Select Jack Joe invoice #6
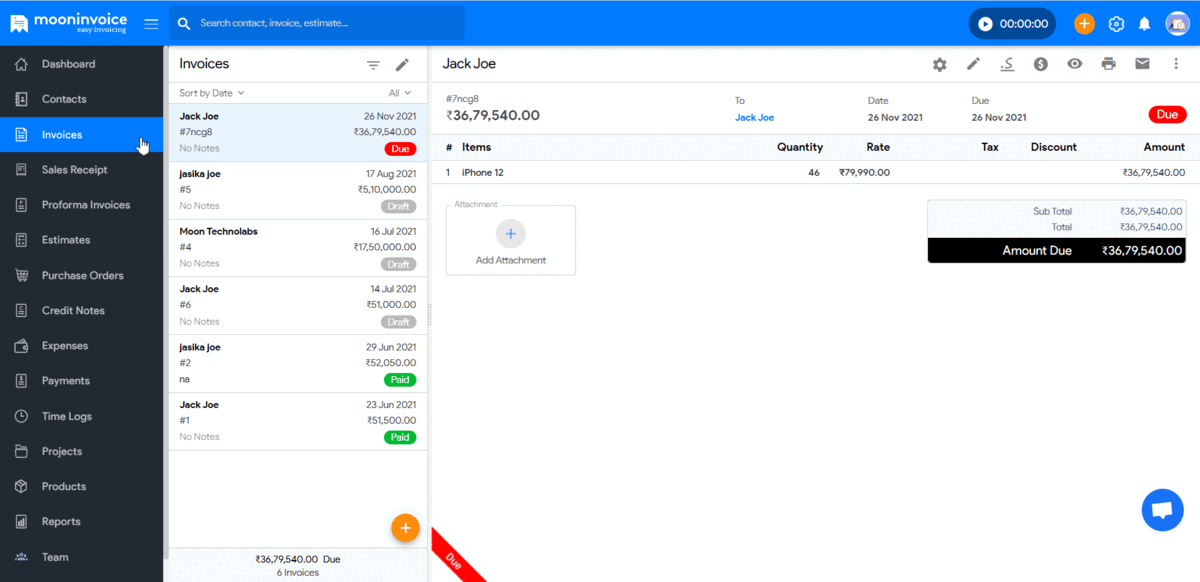The height and width of the screenshot is (582, 1200). pyautogui.click(x=298, y=306)
